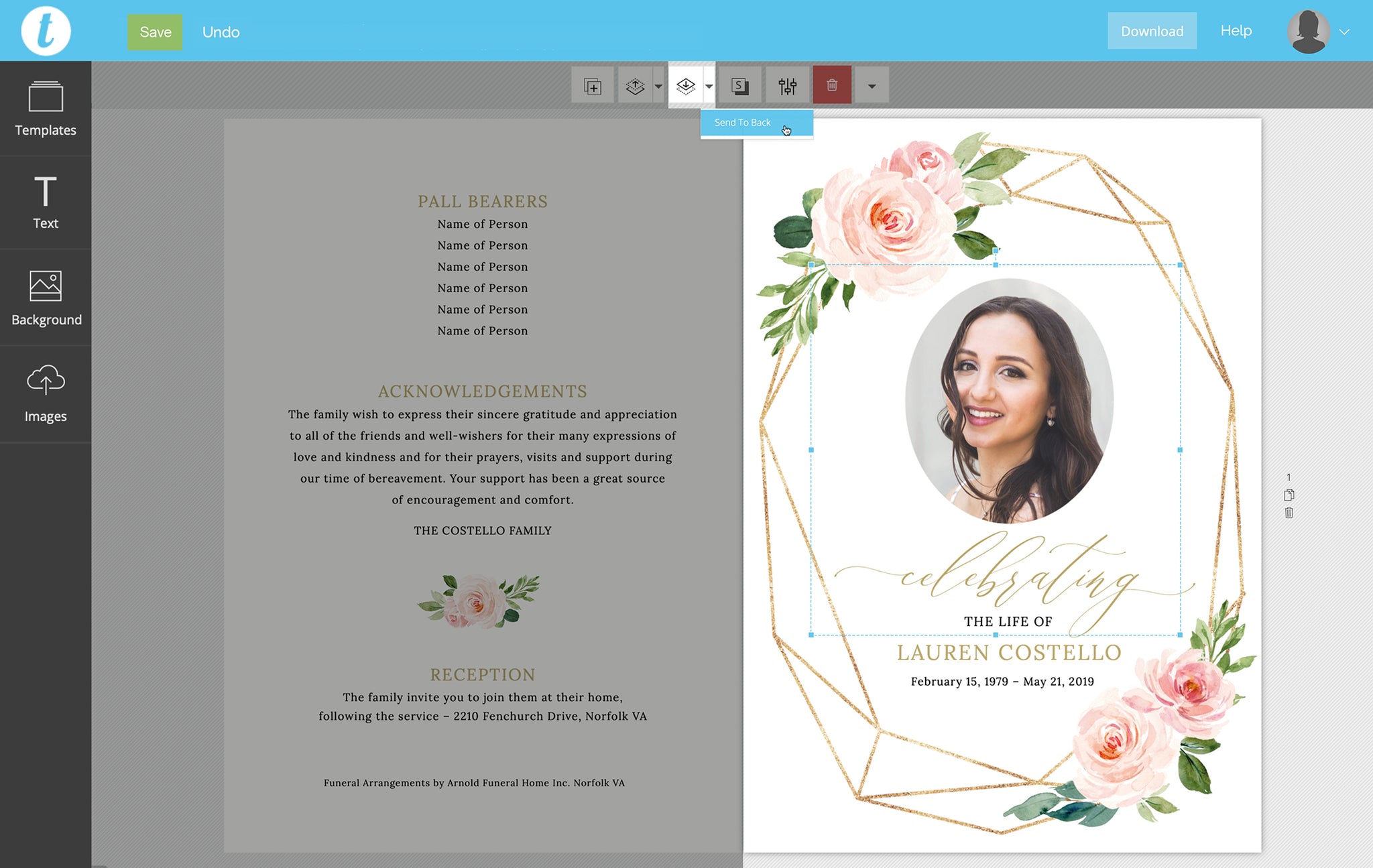Expand the send backward dropdown arrow

click(709, 86)
